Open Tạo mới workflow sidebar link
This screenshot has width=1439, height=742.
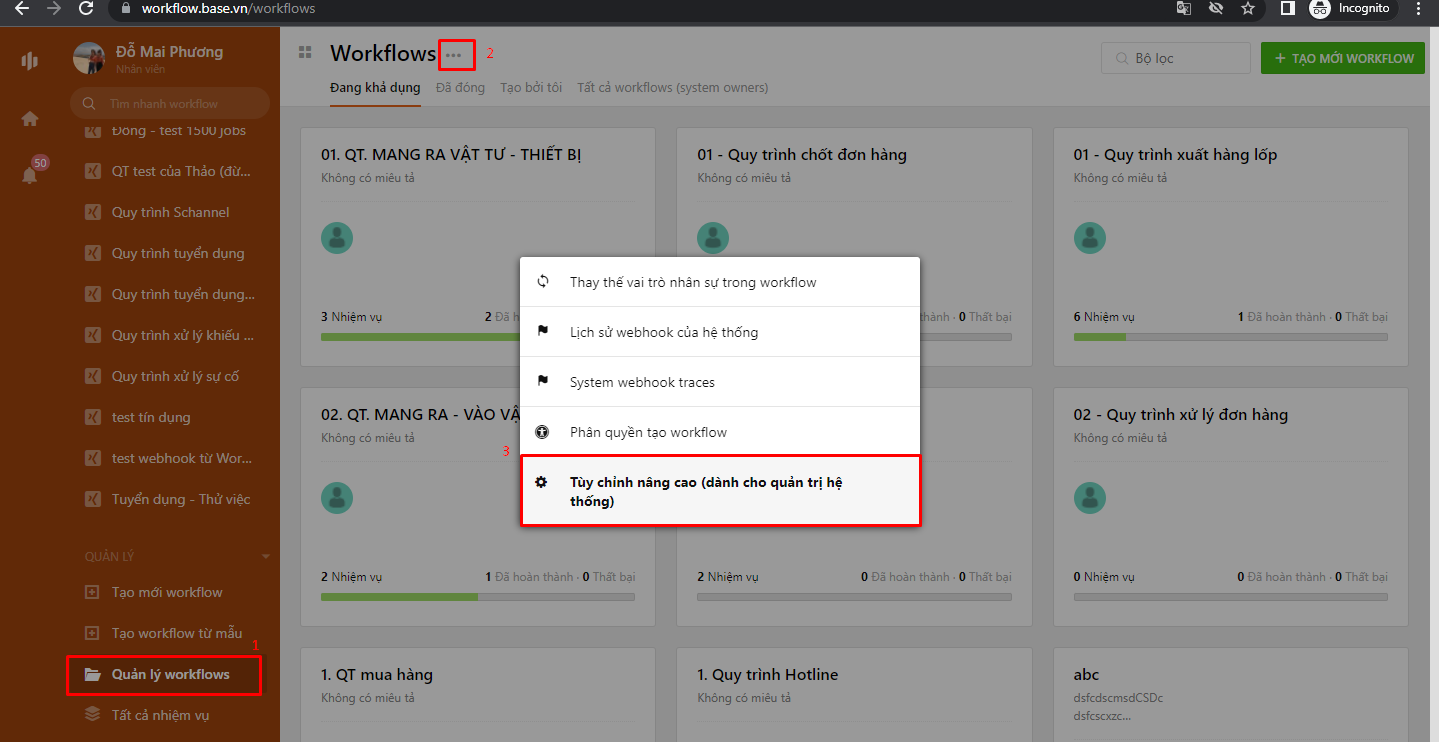167,592
